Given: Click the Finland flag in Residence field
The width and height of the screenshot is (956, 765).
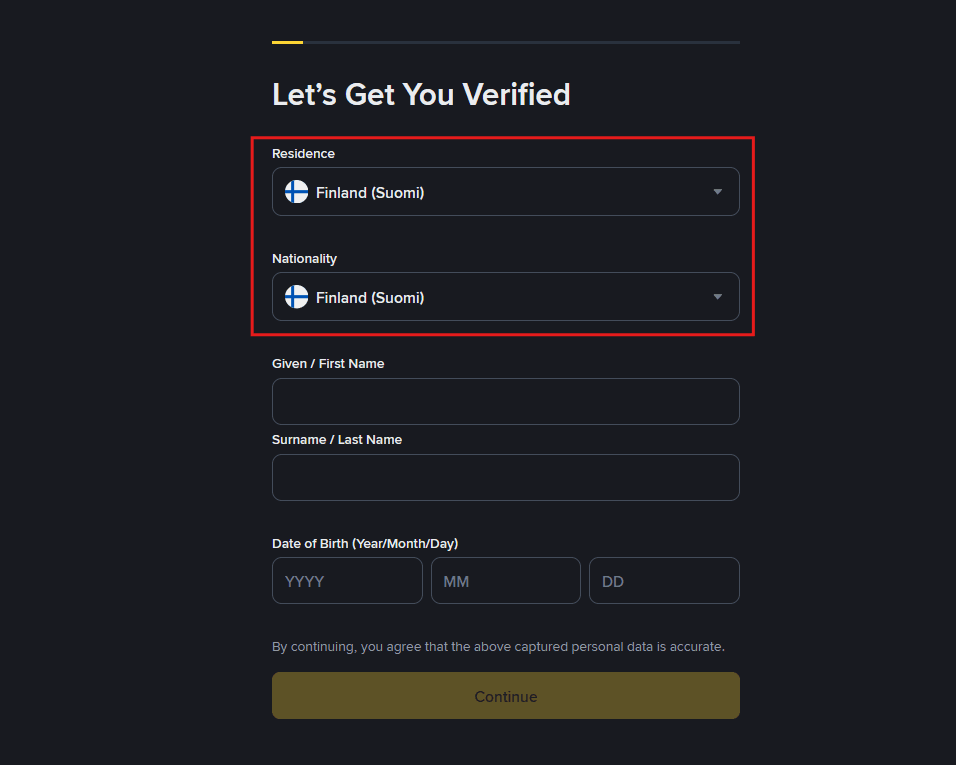Looking at the screenshot, I should [x=296, y=192].
